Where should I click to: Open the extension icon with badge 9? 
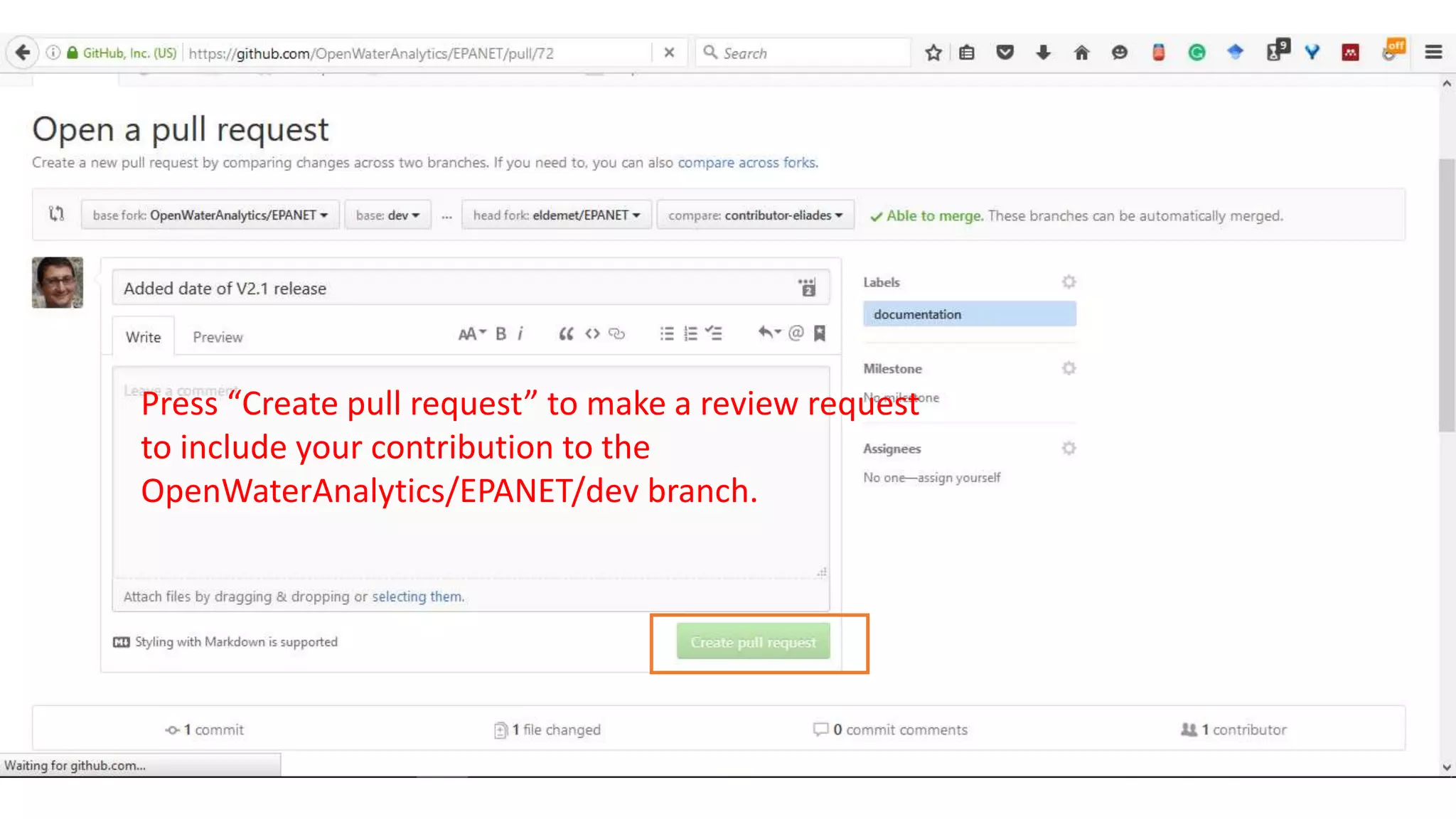tap(1278, 50)
